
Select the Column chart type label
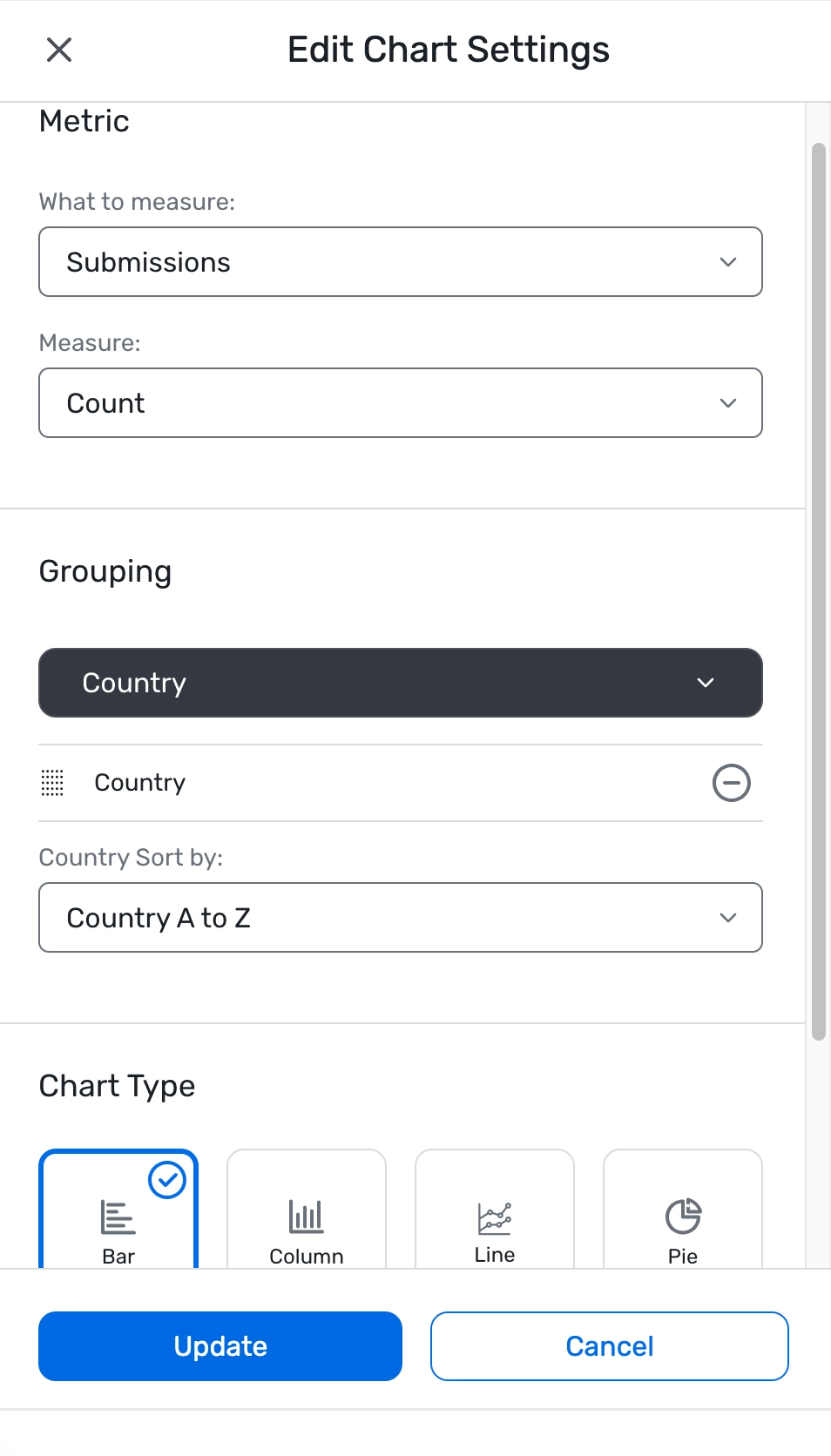[307, 1257]
